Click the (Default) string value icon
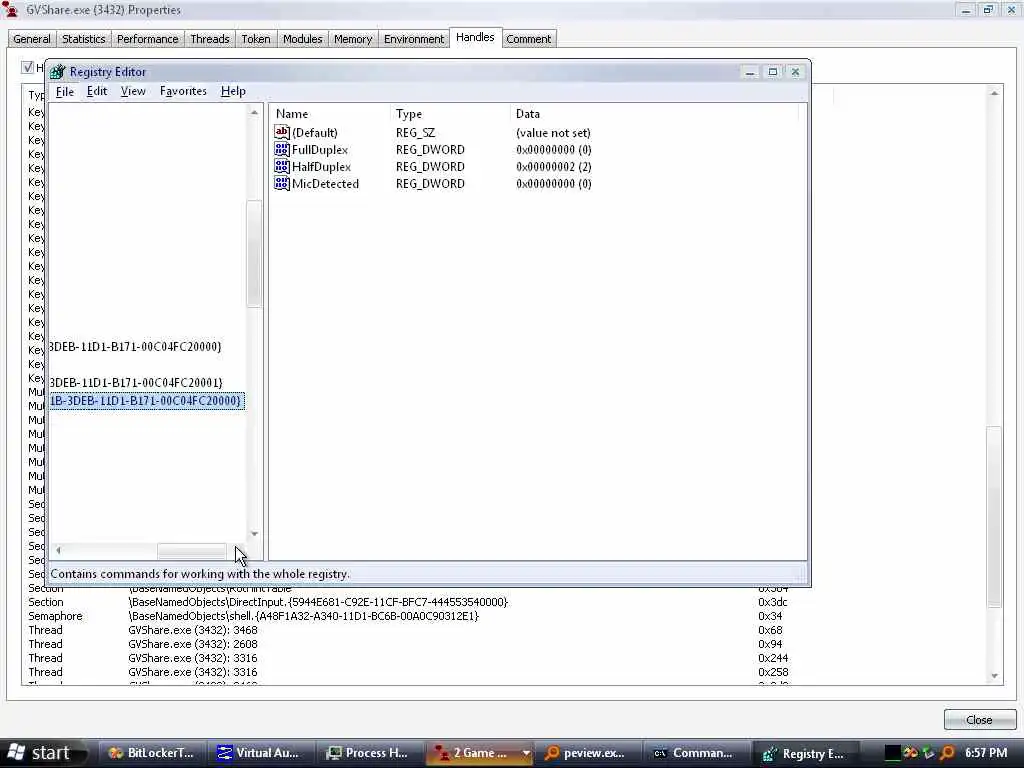 click(281, 133)
